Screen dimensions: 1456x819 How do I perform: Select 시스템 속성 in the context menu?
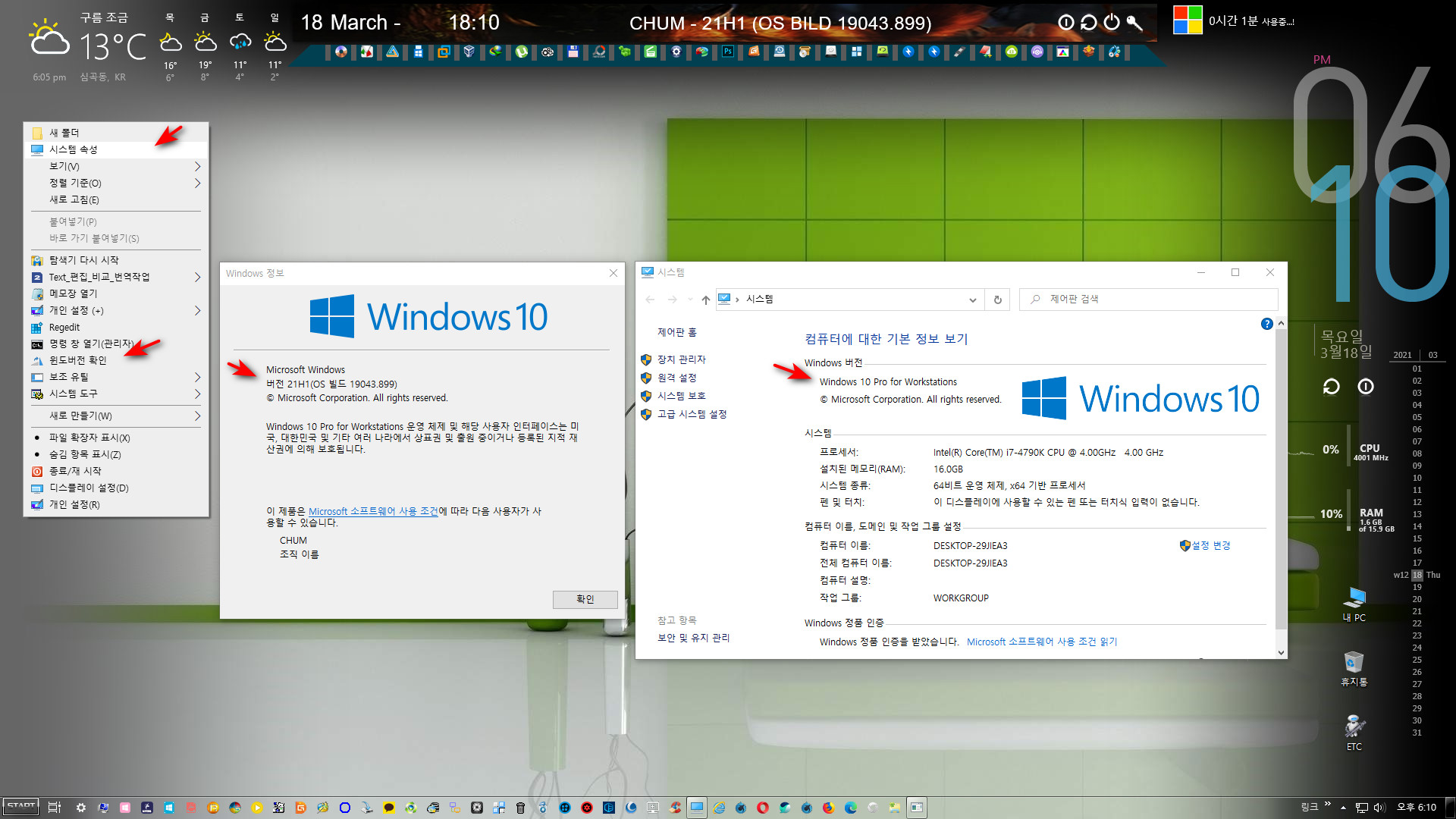tap(116, 149)
